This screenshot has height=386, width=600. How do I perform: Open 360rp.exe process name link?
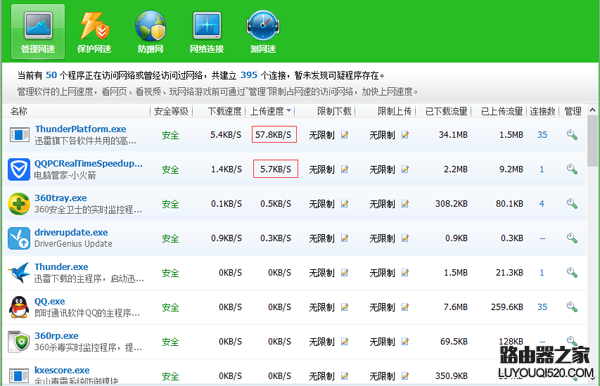tap(56, 336)
